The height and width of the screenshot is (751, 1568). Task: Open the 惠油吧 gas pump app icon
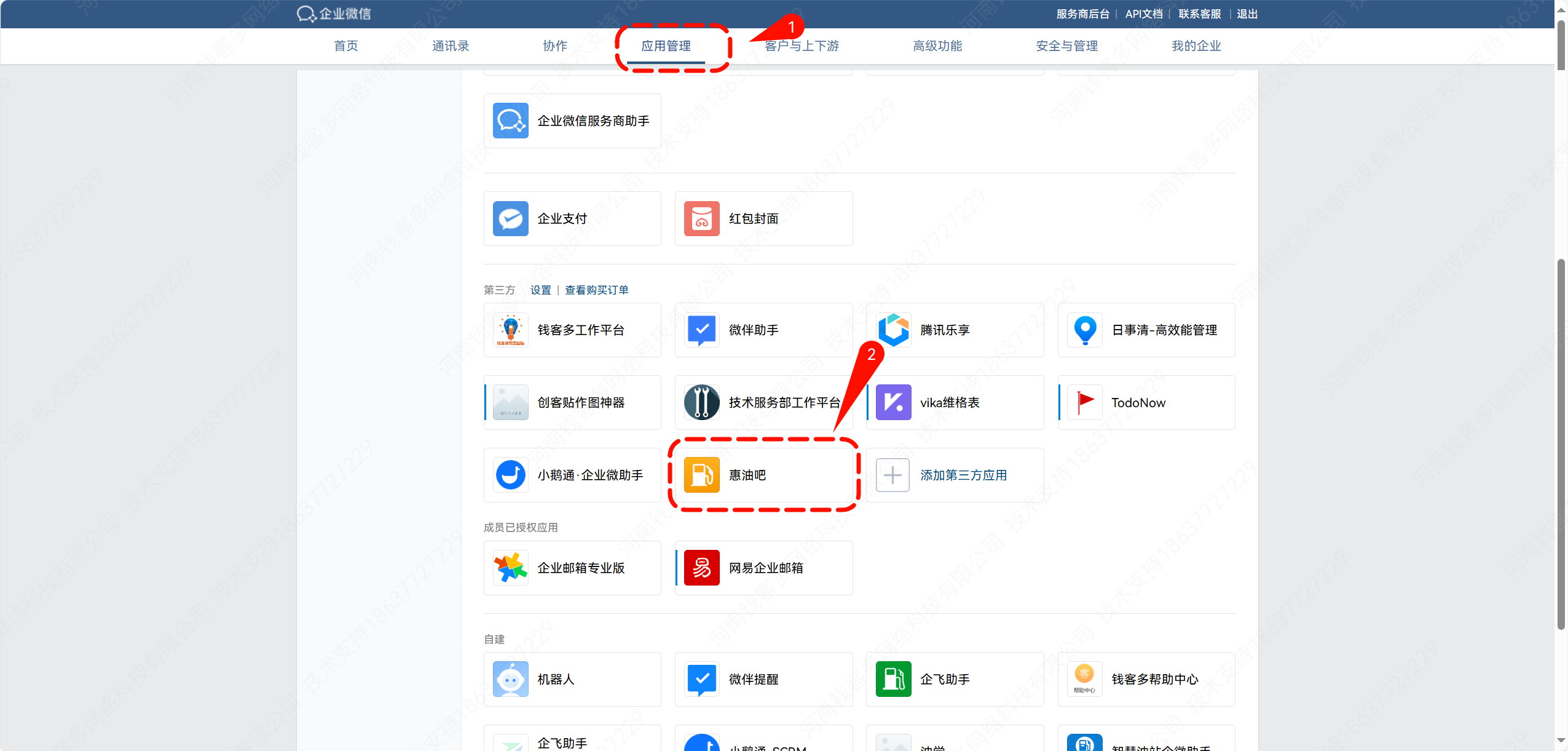pyautogui.click(x=701, y=475)
